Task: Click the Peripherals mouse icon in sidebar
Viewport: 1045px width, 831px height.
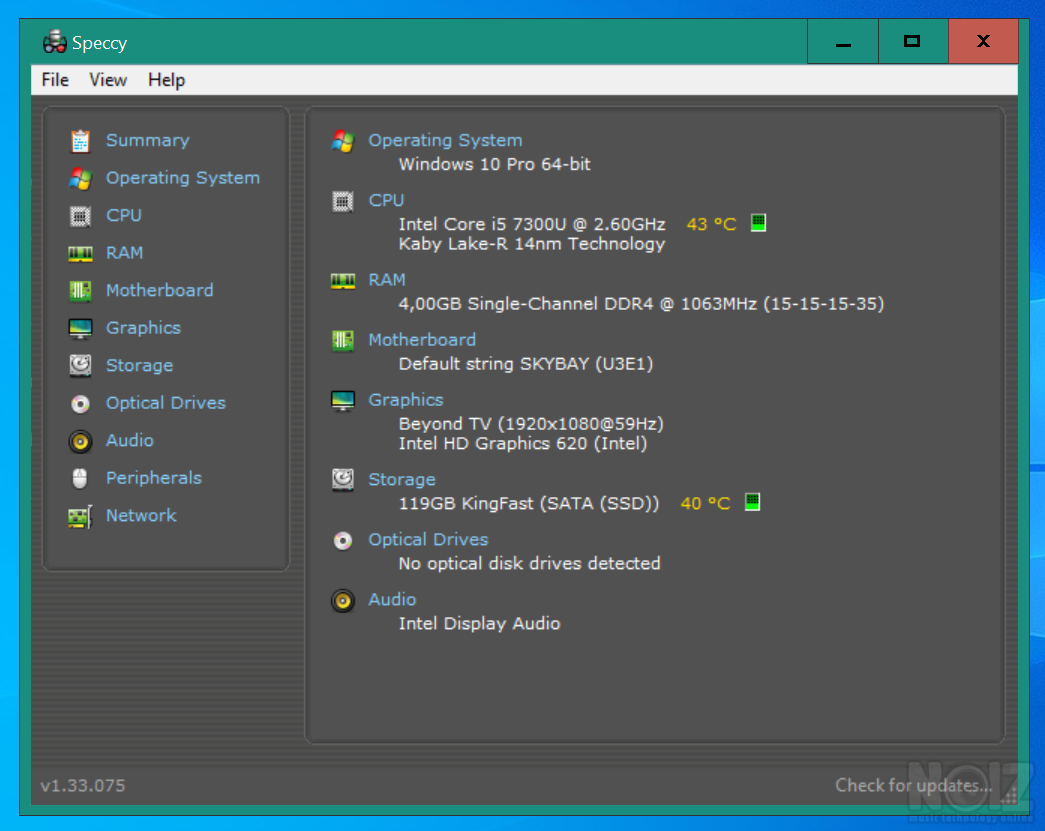Action: [80, 478]
